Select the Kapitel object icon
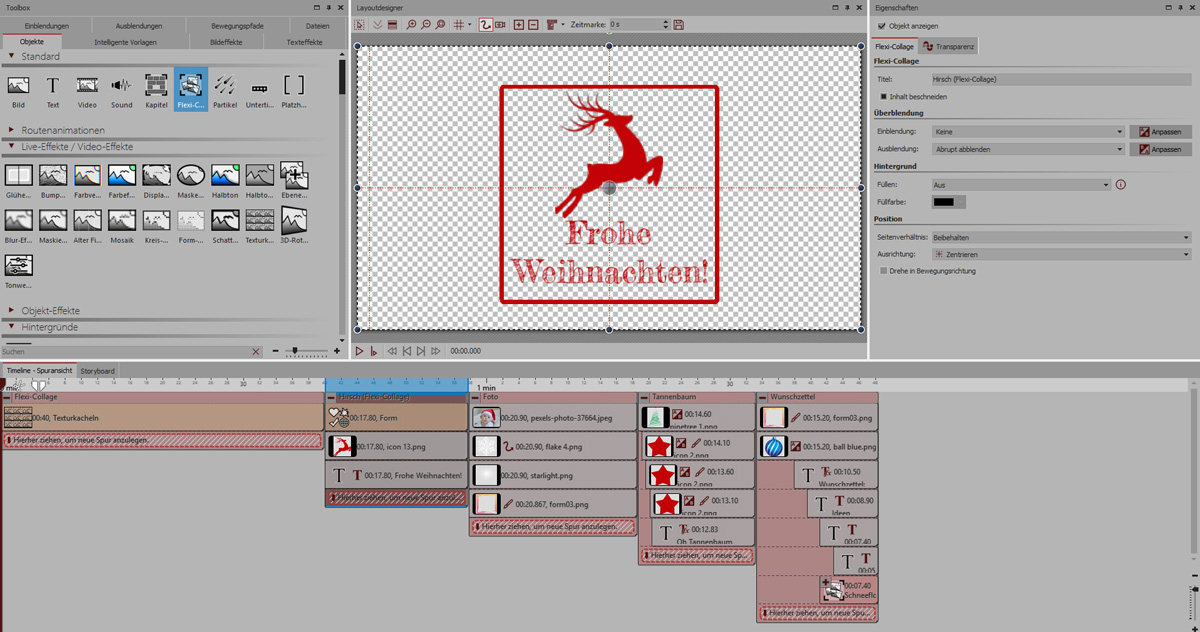1200x632 pixels. pos(156,89)
